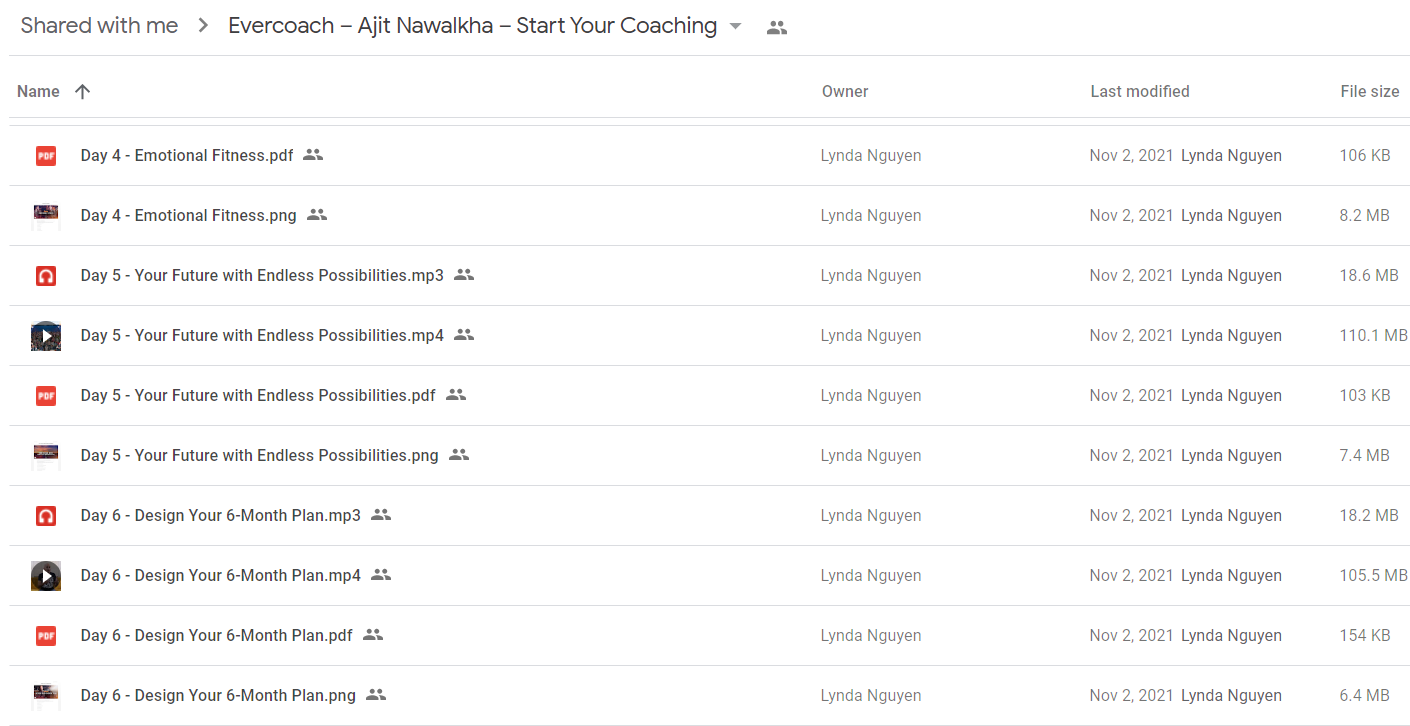Click last modified Nov 2, 2021 in Day 5 .mp3 row
Viewport: 1410px width, 726px height.
(x=1132, y=275)
